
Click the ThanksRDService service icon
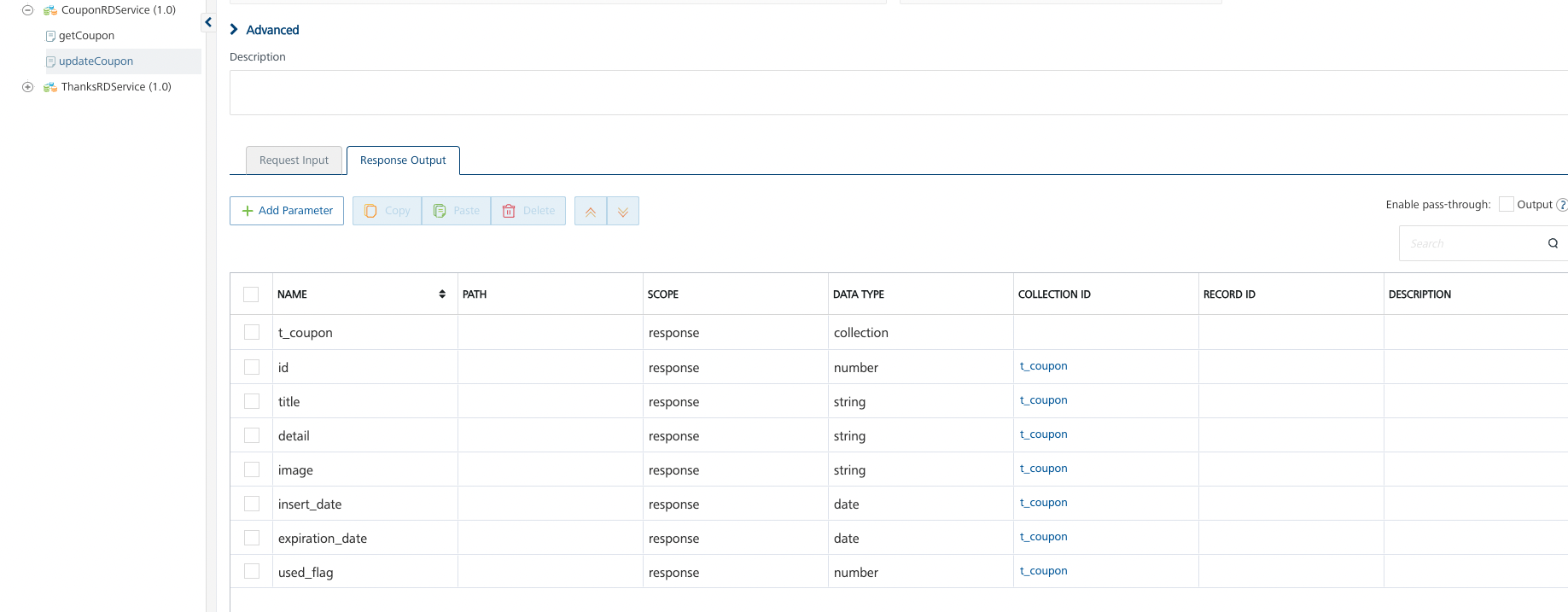[x=50, y=87]
